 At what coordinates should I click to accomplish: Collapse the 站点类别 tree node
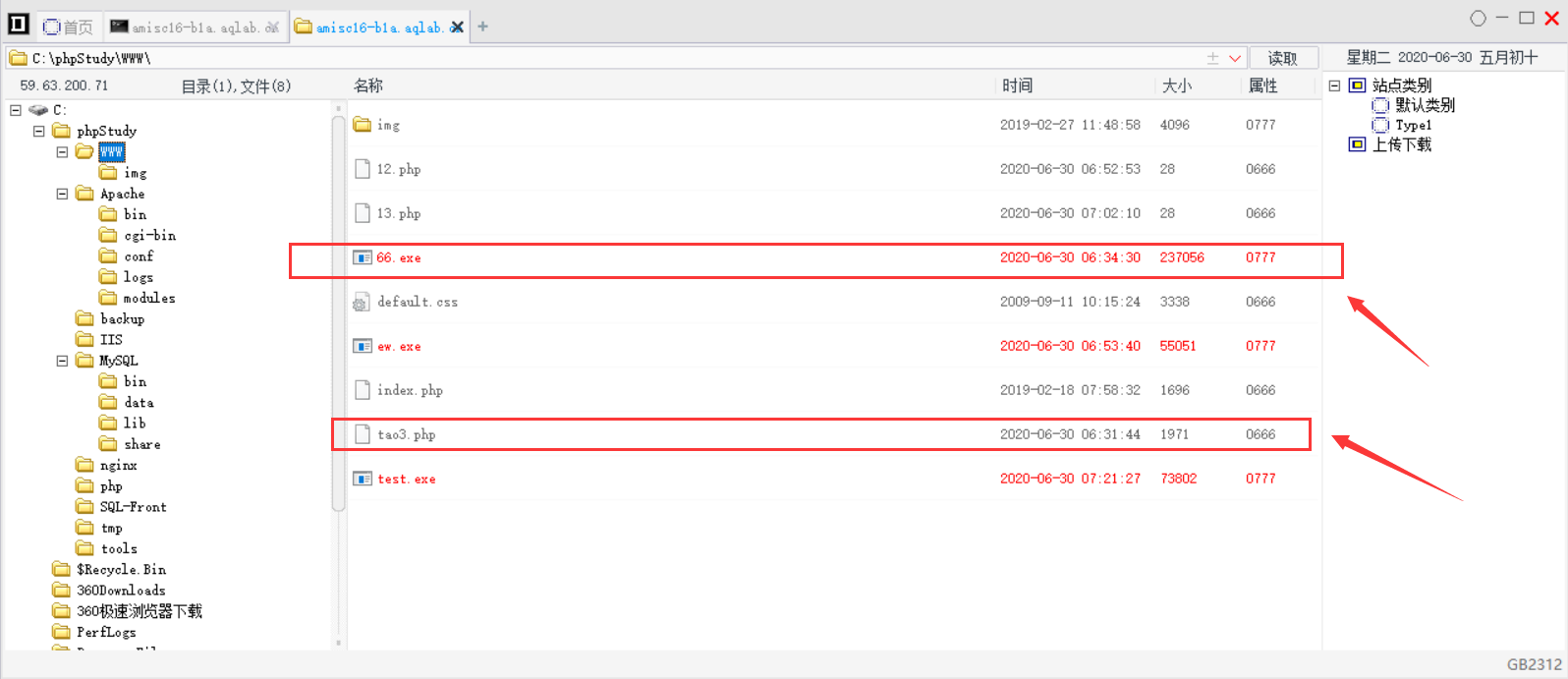1334,85
